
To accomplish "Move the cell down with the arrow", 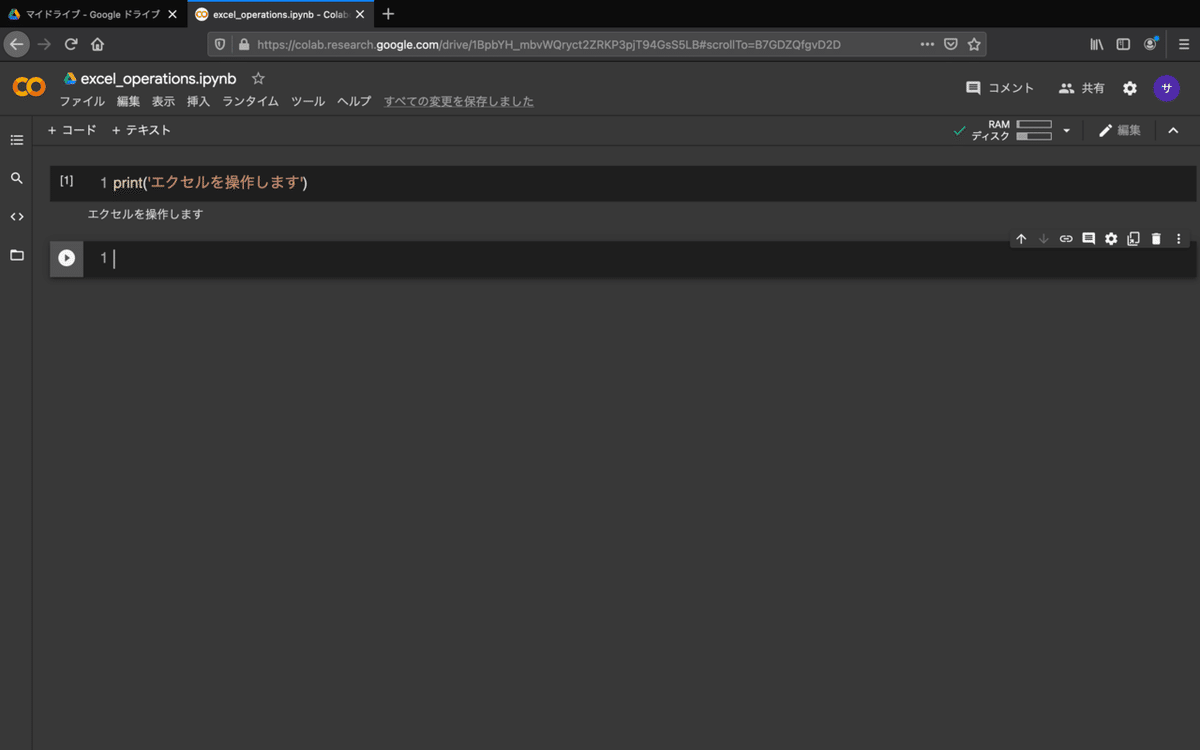I will tap(1043, 239).
